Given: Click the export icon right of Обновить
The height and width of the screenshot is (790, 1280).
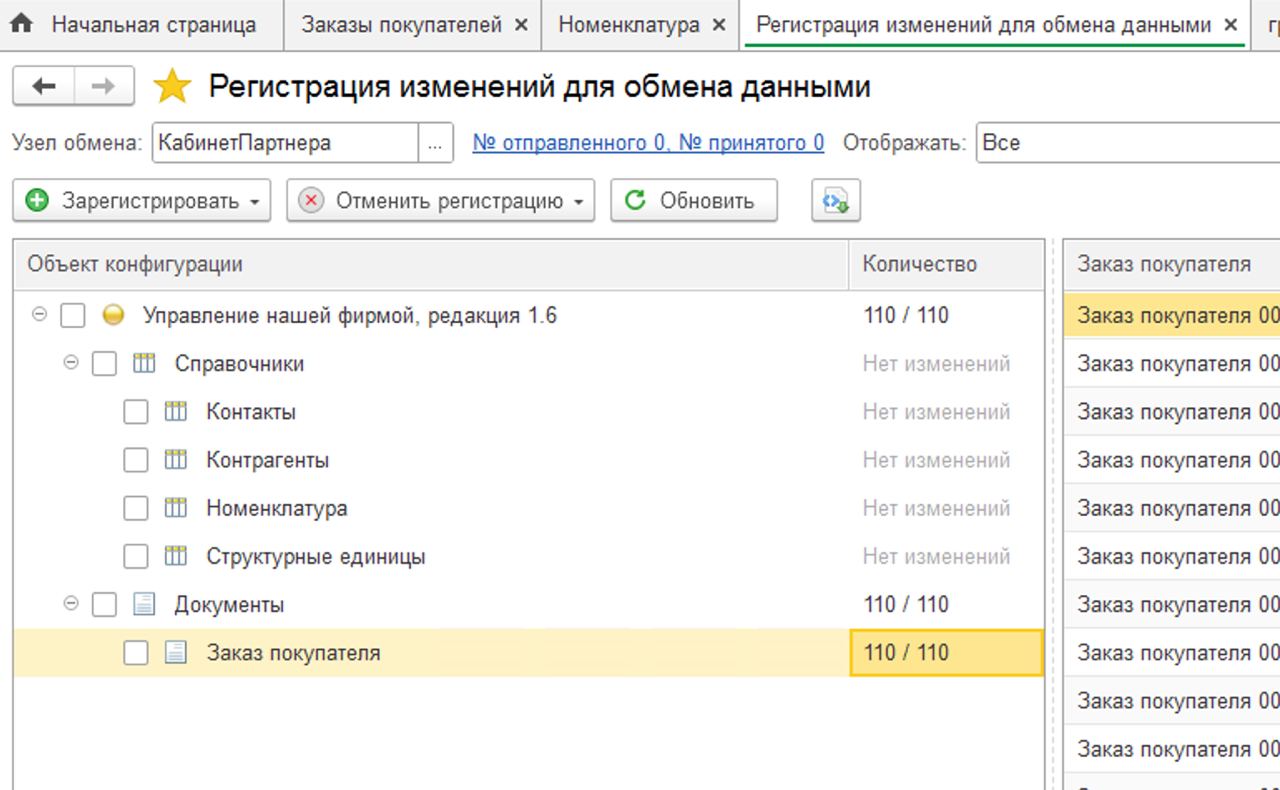Looking at the screenshot, I should tap(835, 201).
